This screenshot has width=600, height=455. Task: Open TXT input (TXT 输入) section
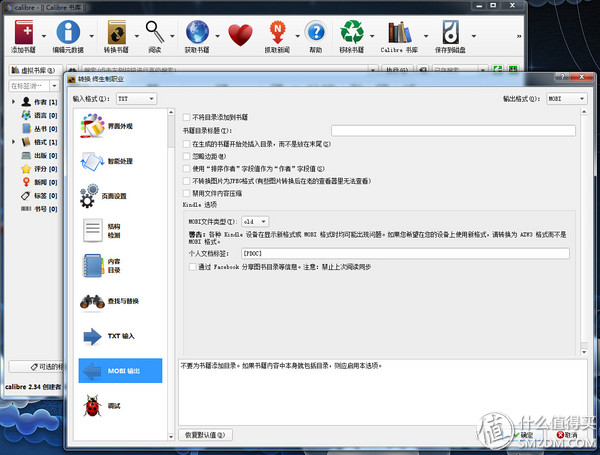[x=120, y=336]
